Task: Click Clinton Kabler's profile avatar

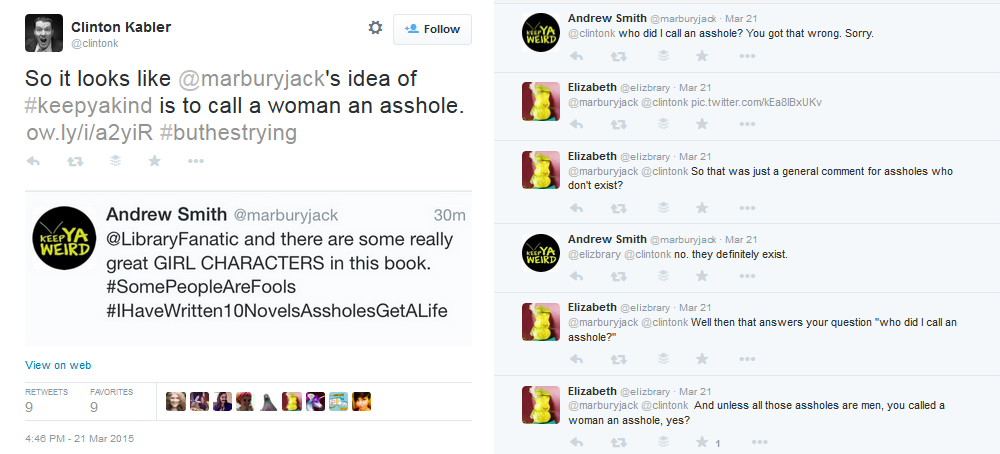Action: tap(44, 35)
